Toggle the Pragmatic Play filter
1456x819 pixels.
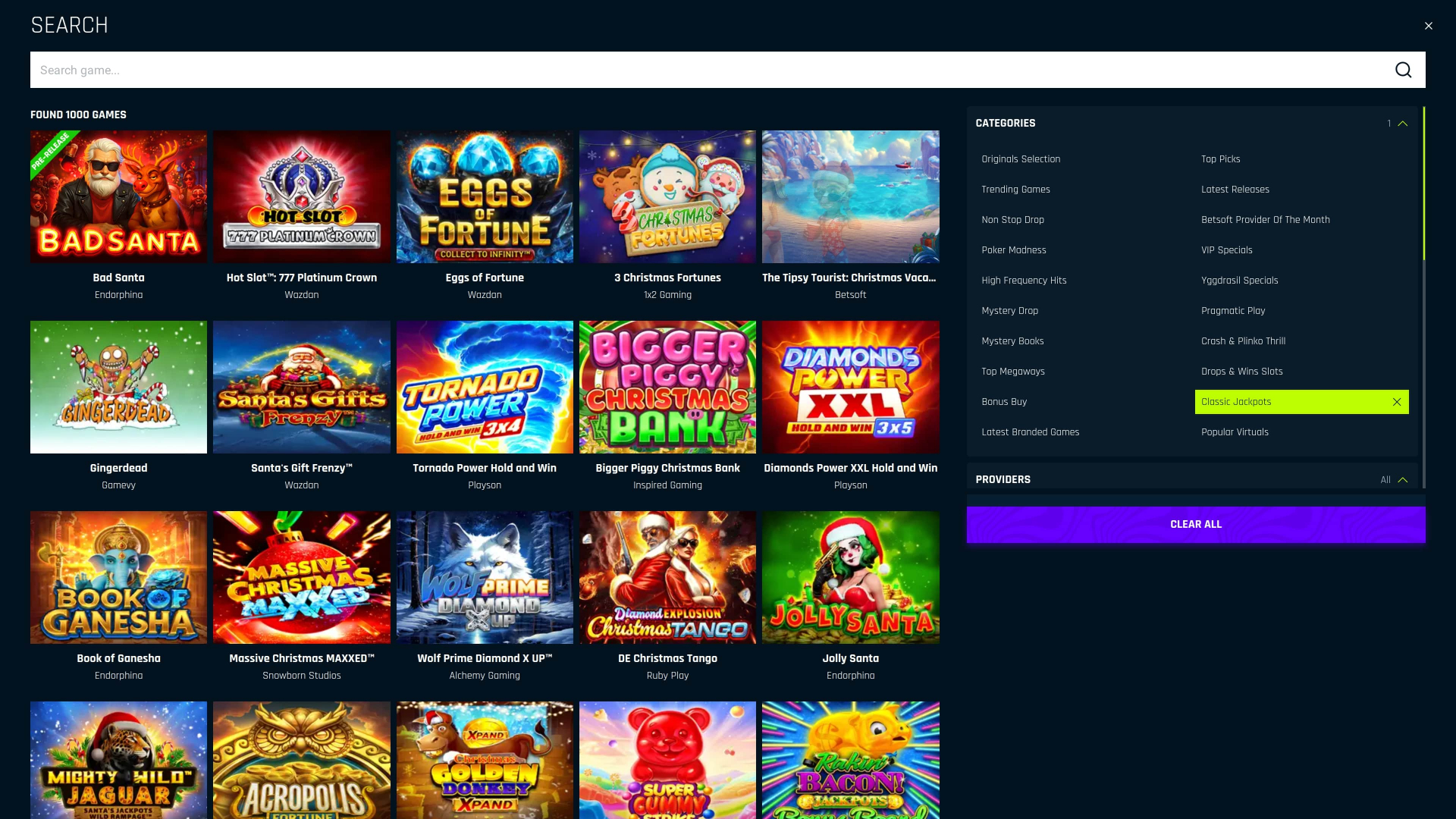(1233, 311)
